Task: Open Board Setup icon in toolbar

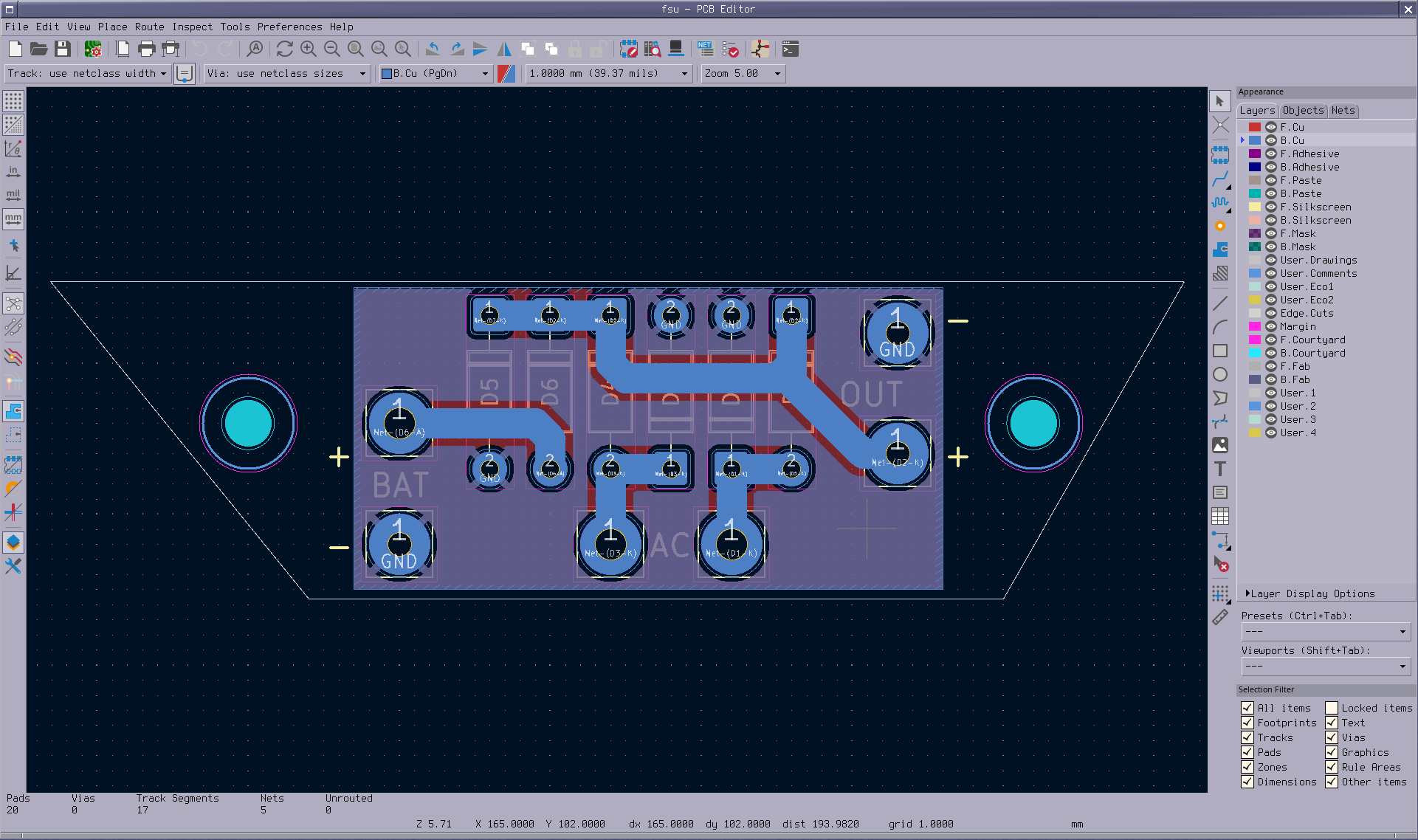Action: (93, 49)
